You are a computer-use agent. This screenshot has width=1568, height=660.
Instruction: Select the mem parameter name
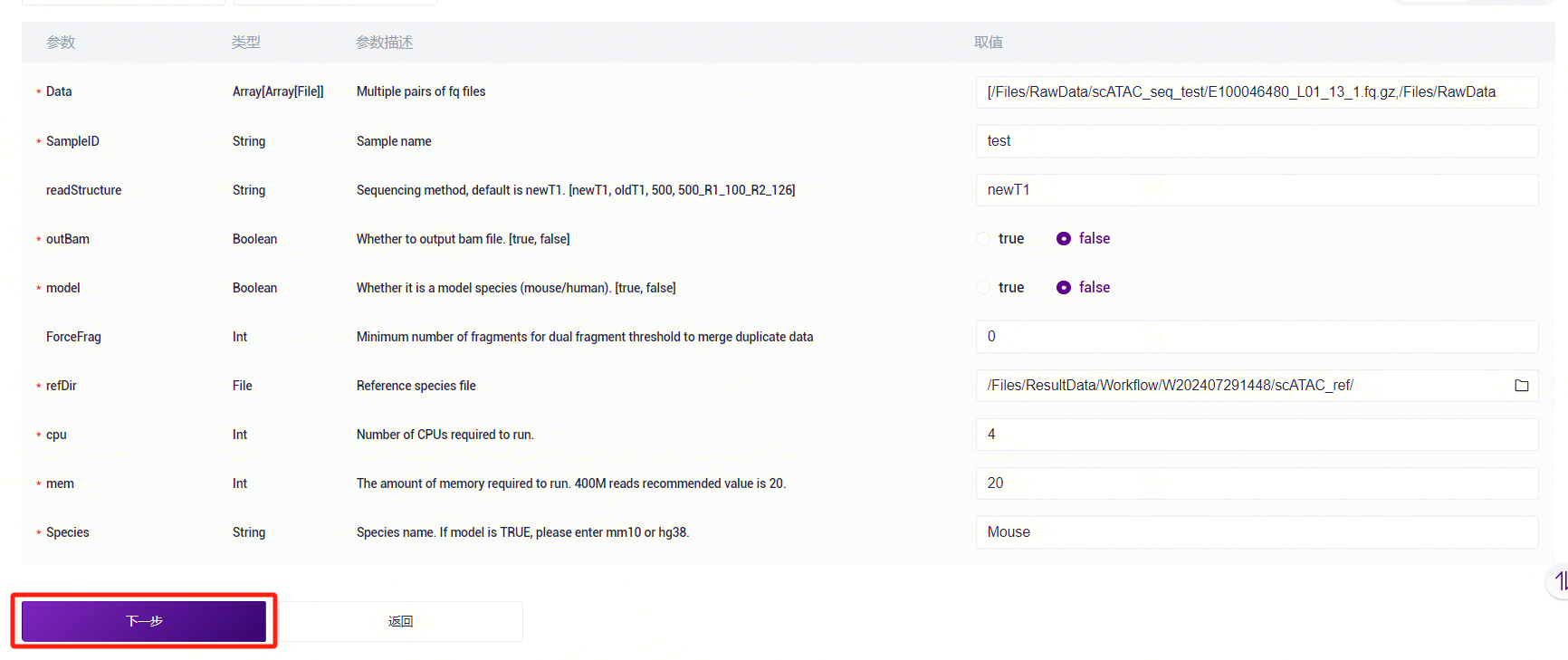click(x=60, y=483)
